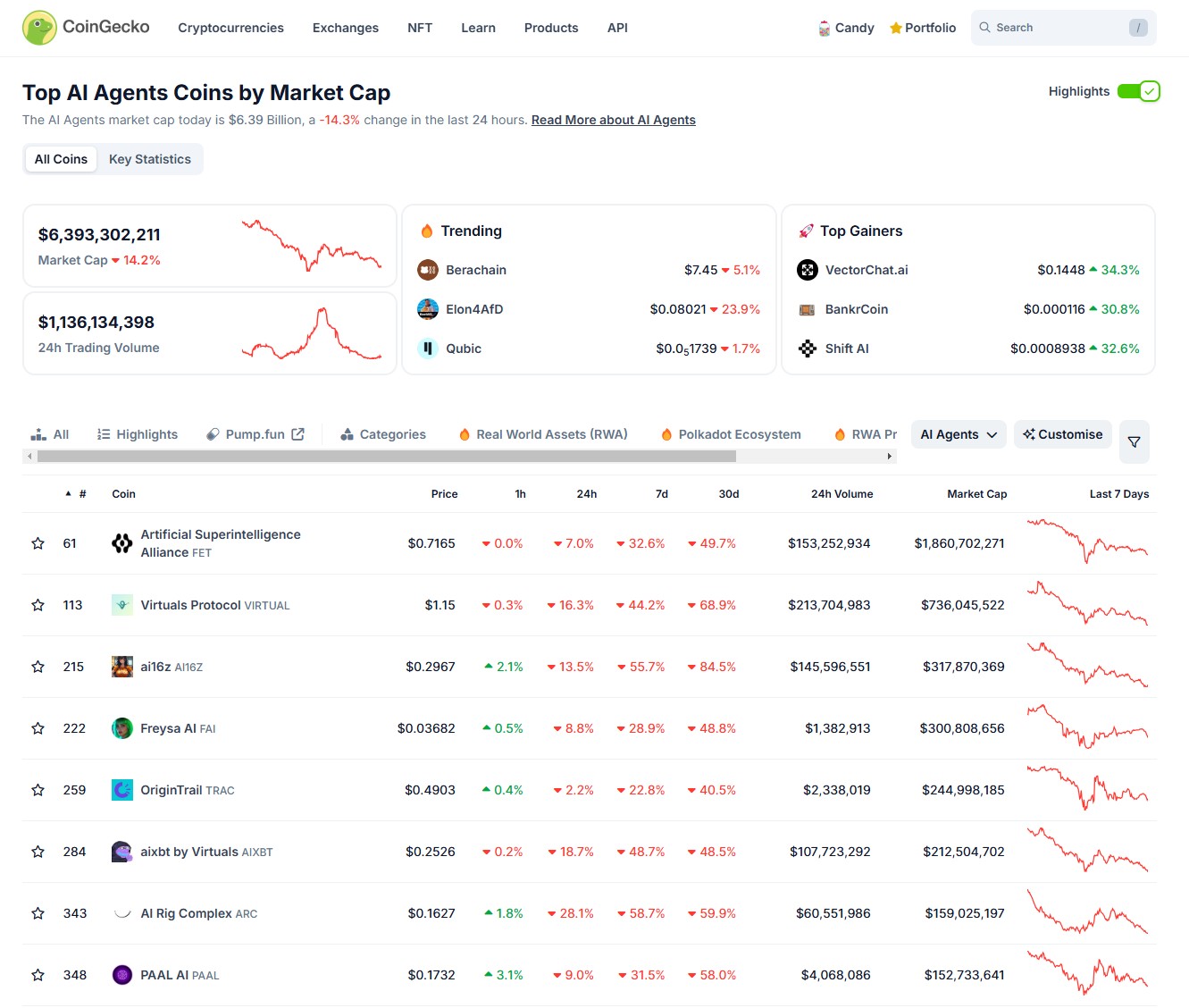The height and width of the screenshot is (1008, 1189).
Task: Click the CoinGecko logo icon
Action: (x=39, y=28)
